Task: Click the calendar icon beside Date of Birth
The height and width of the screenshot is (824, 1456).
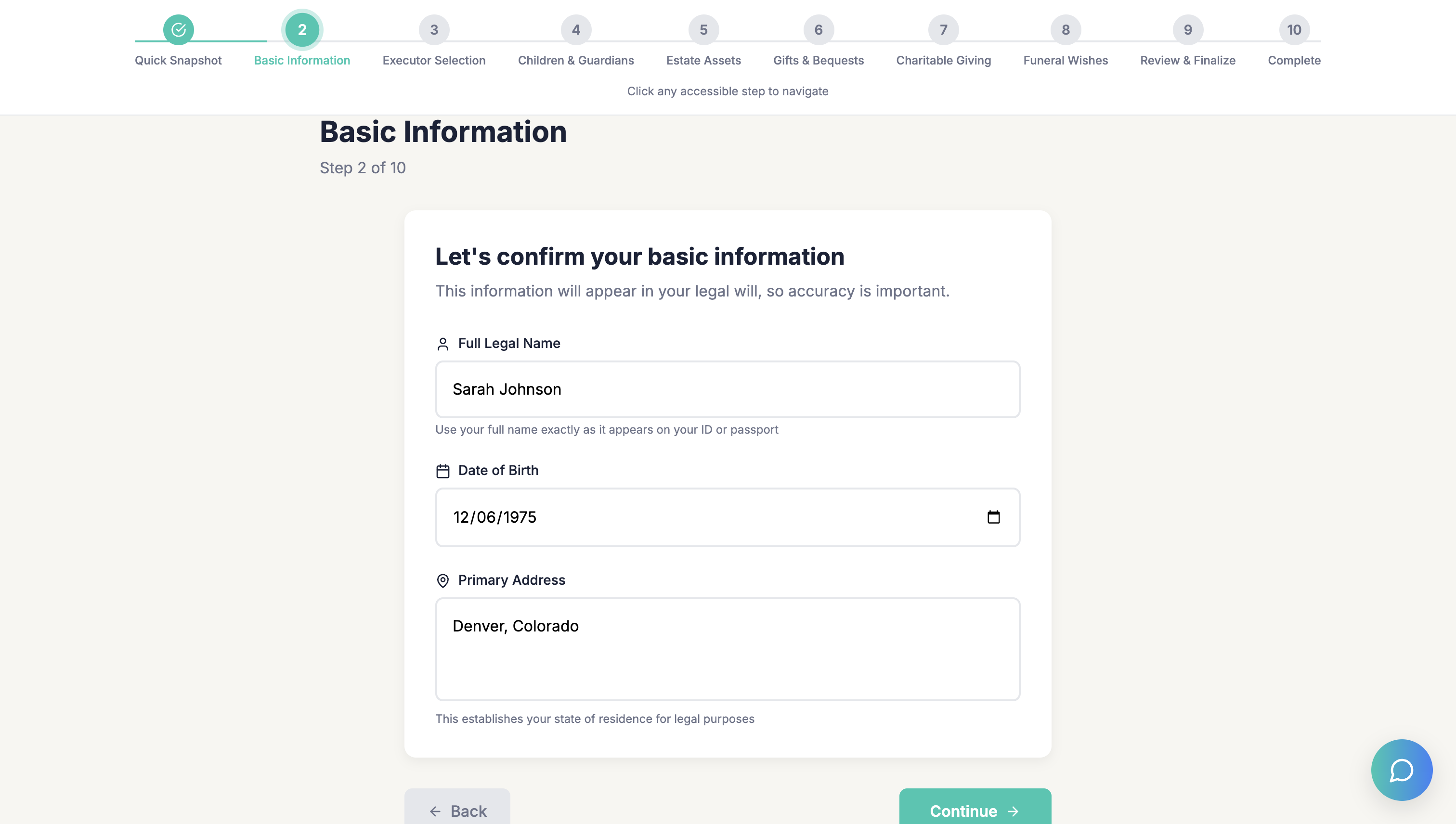Action: point(442,471)
